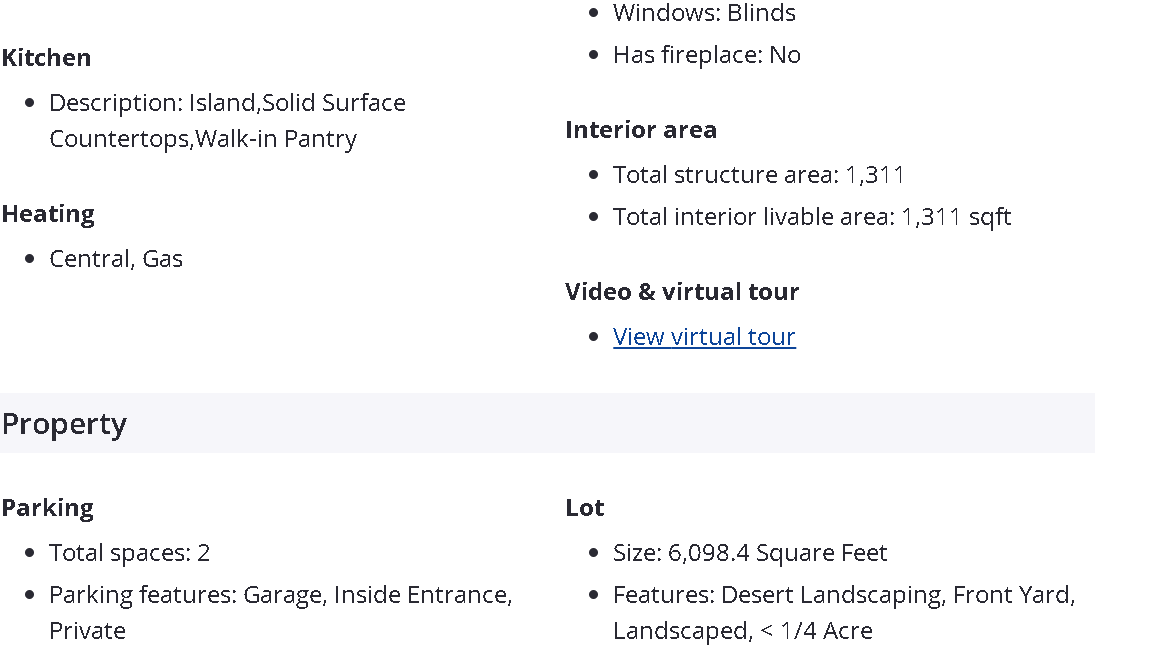Open the View virtual tour link
This screenshot has width=1150, height=646.
coord(704,337)
